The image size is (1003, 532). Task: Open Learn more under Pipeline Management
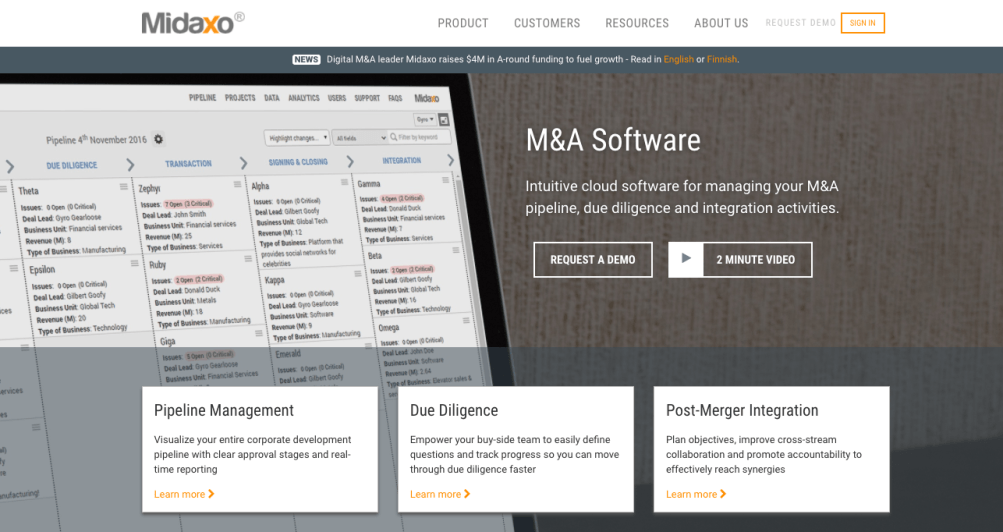click(x=184, y=494)
